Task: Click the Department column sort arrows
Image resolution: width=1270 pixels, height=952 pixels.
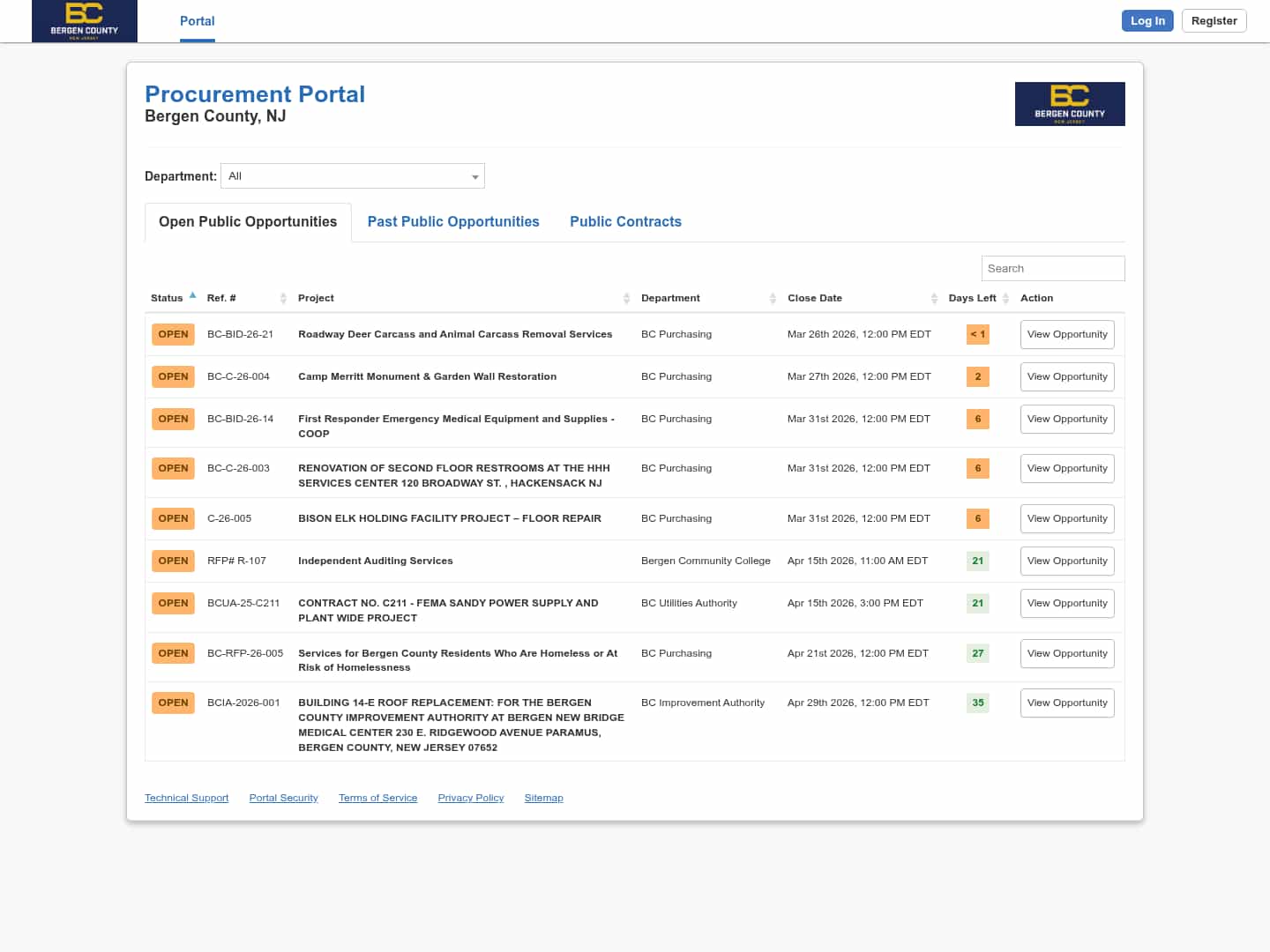Action: point(773,298)
